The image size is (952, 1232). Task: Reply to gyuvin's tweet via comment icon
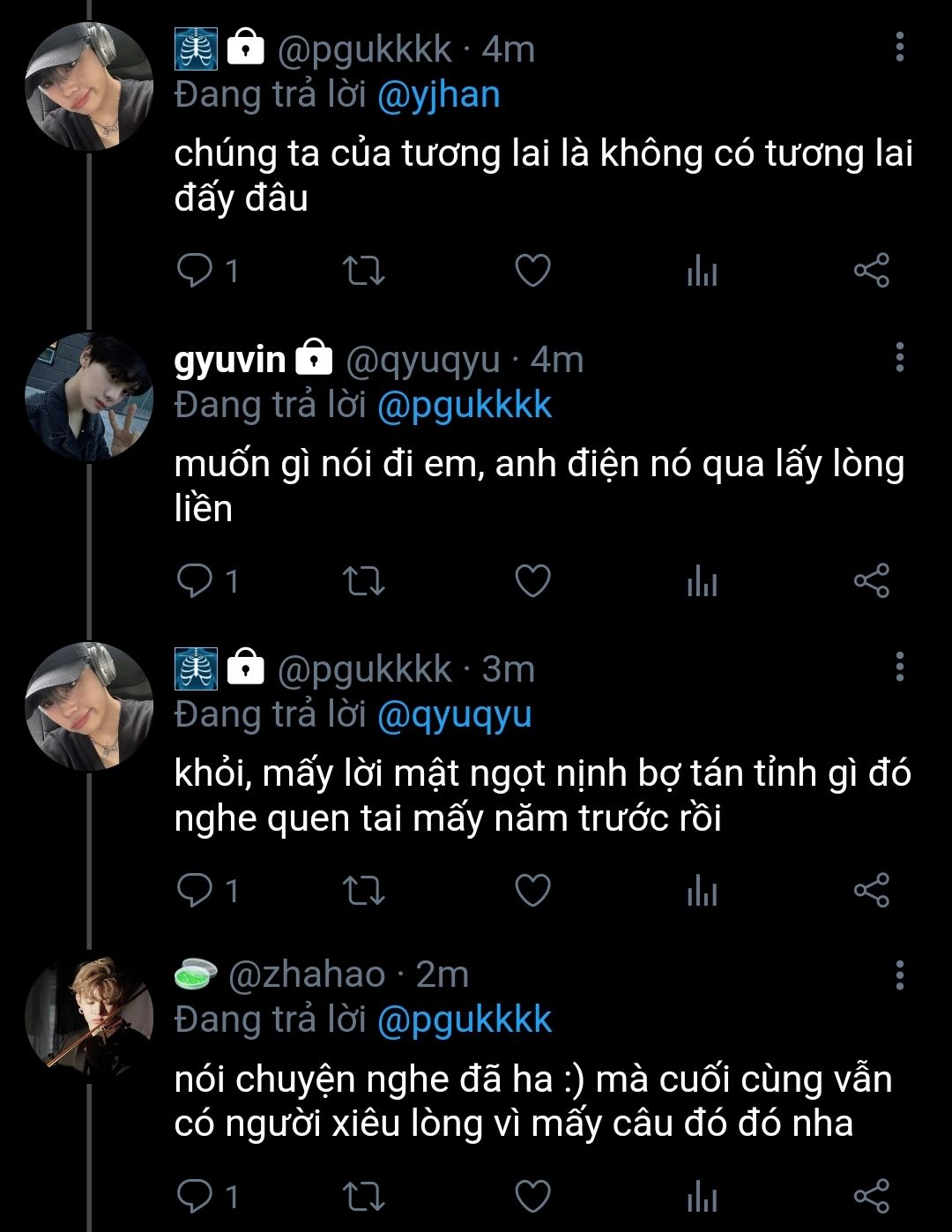point(194,581)
